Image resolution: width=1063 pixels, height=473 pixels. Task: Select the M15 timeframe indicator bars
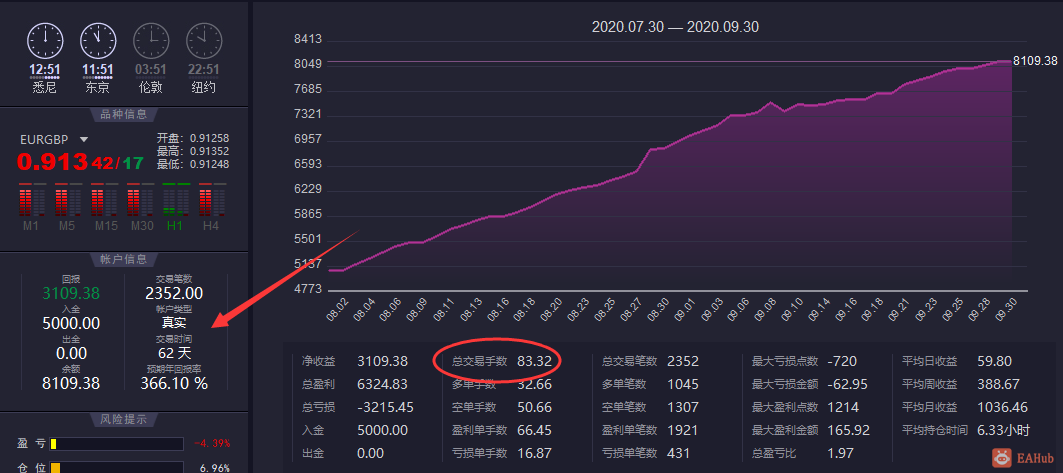(104, 200)
